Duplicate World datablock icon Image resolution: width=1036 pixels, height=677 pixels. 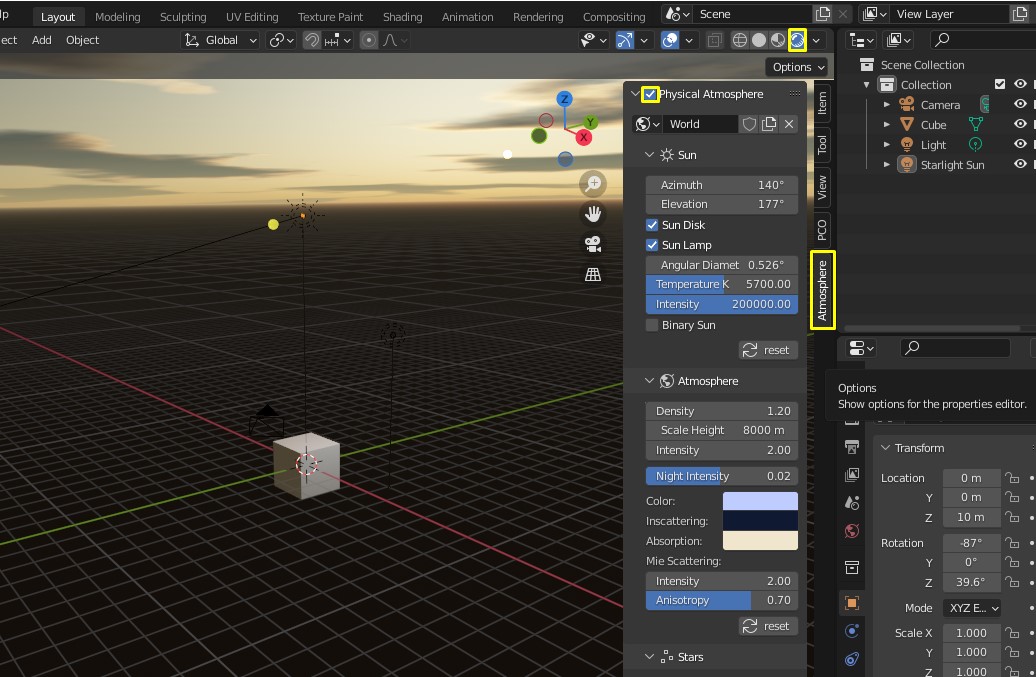(x=768, y=124)
